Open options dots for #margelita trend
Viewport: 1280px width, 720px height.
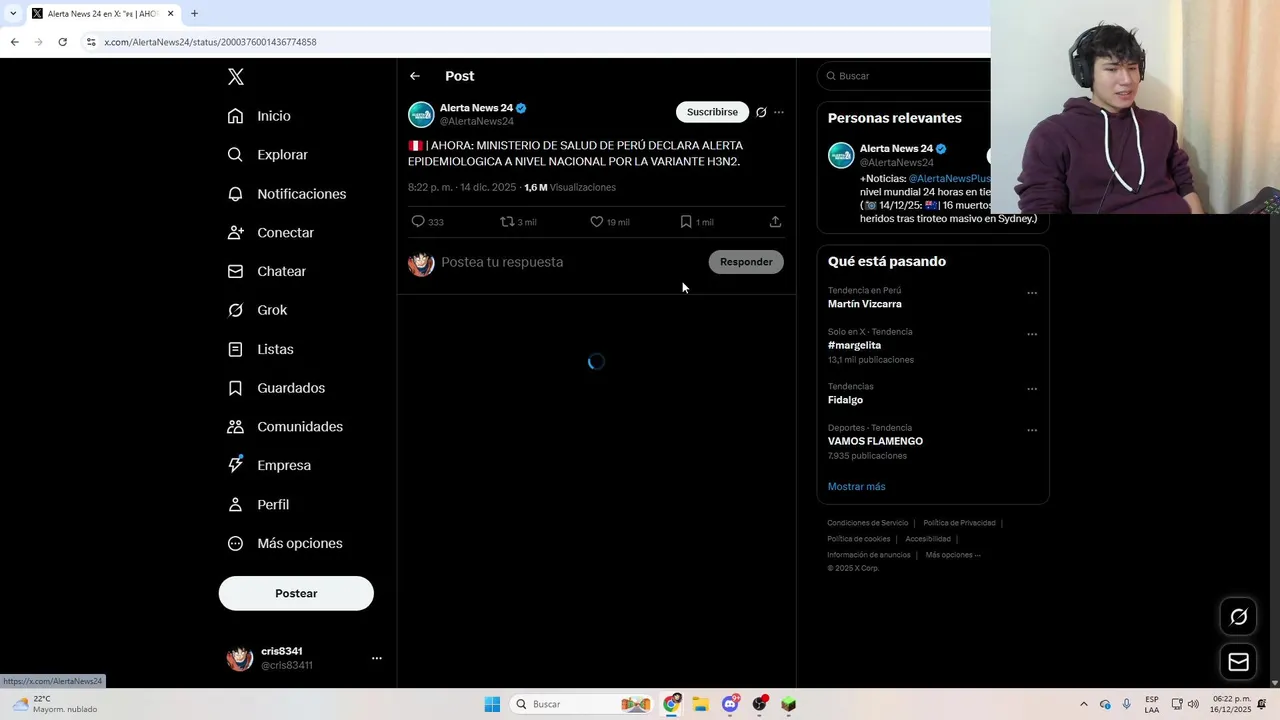pyautogui.click(x=1032, y=334)
